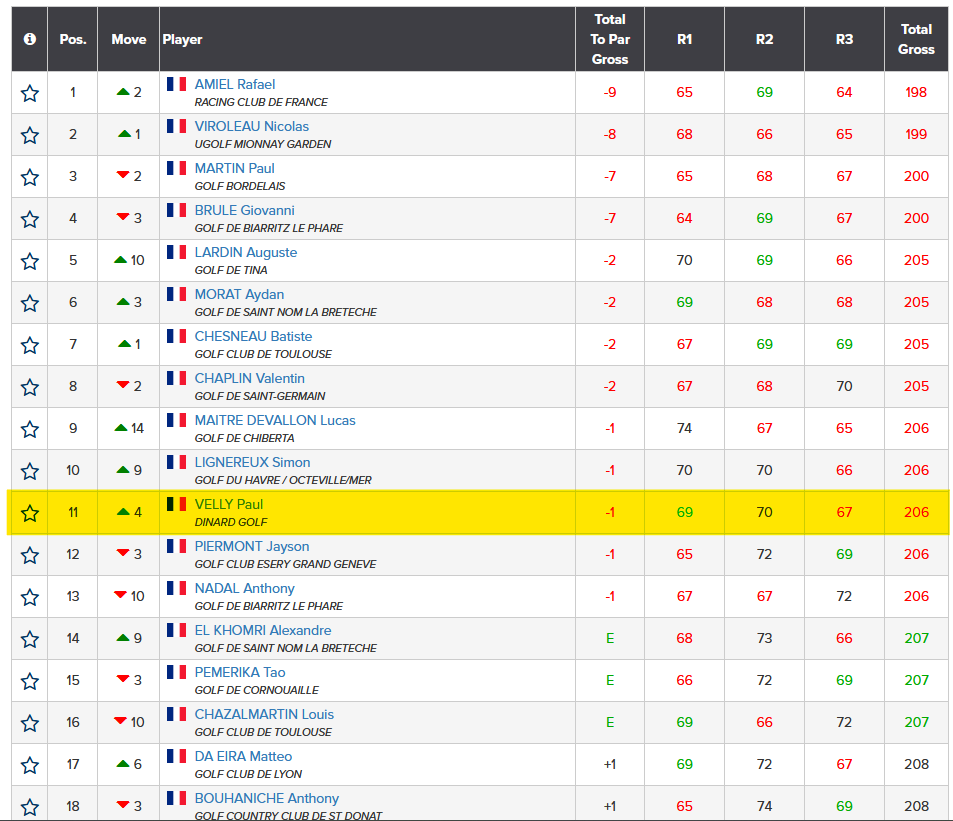Toggle favorite star for VELLY Paul
The image size is (953, 821).
[30, 513]
